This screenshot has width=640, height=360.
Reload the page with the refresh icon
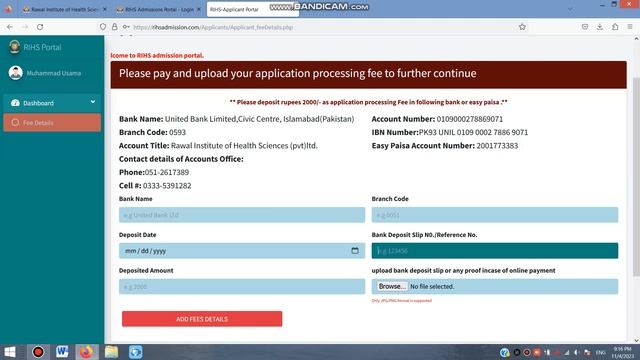[x=40, y=27]
